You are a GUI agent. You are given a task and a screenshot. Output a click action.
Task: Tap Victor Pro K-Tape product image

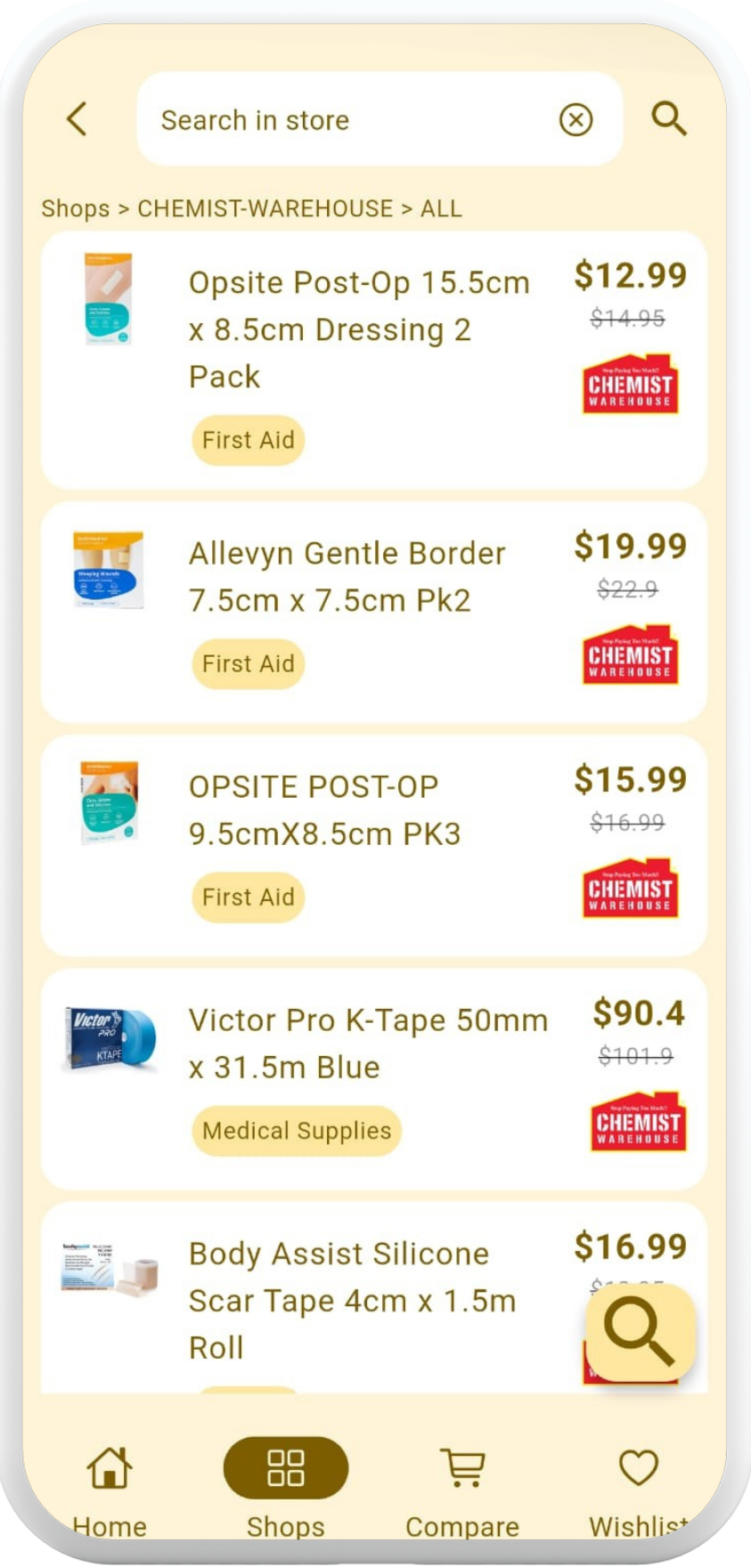(109, 1039)
